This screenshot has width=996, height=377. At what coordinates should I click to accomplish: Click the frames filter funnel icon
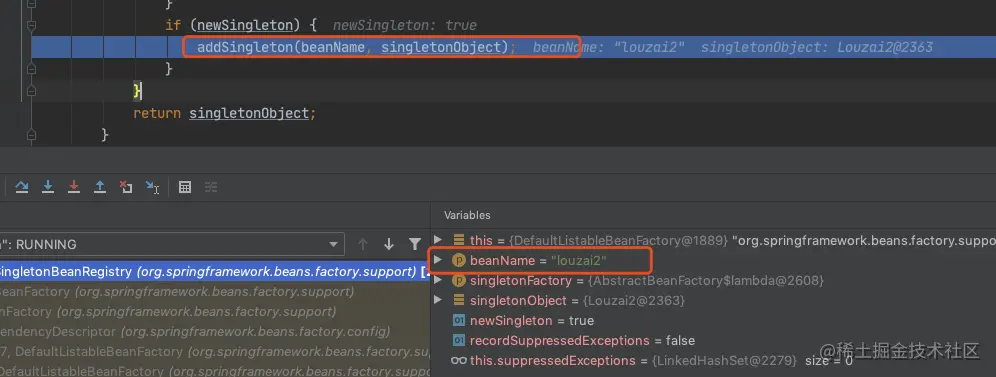[x=415, y=244]
